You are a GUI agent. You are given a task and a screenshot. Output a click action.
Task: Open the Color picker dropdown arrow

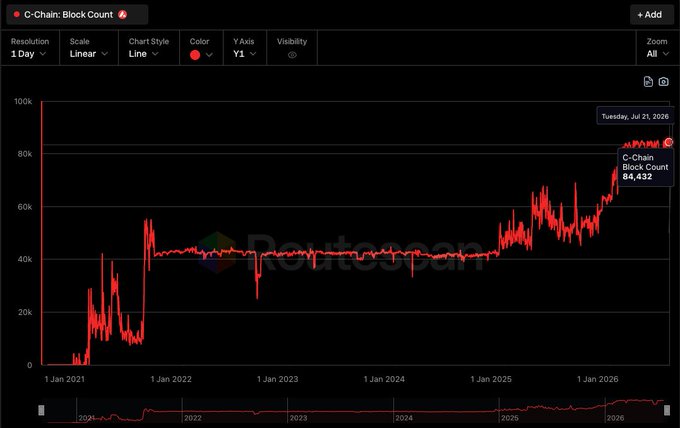[209, 55]
